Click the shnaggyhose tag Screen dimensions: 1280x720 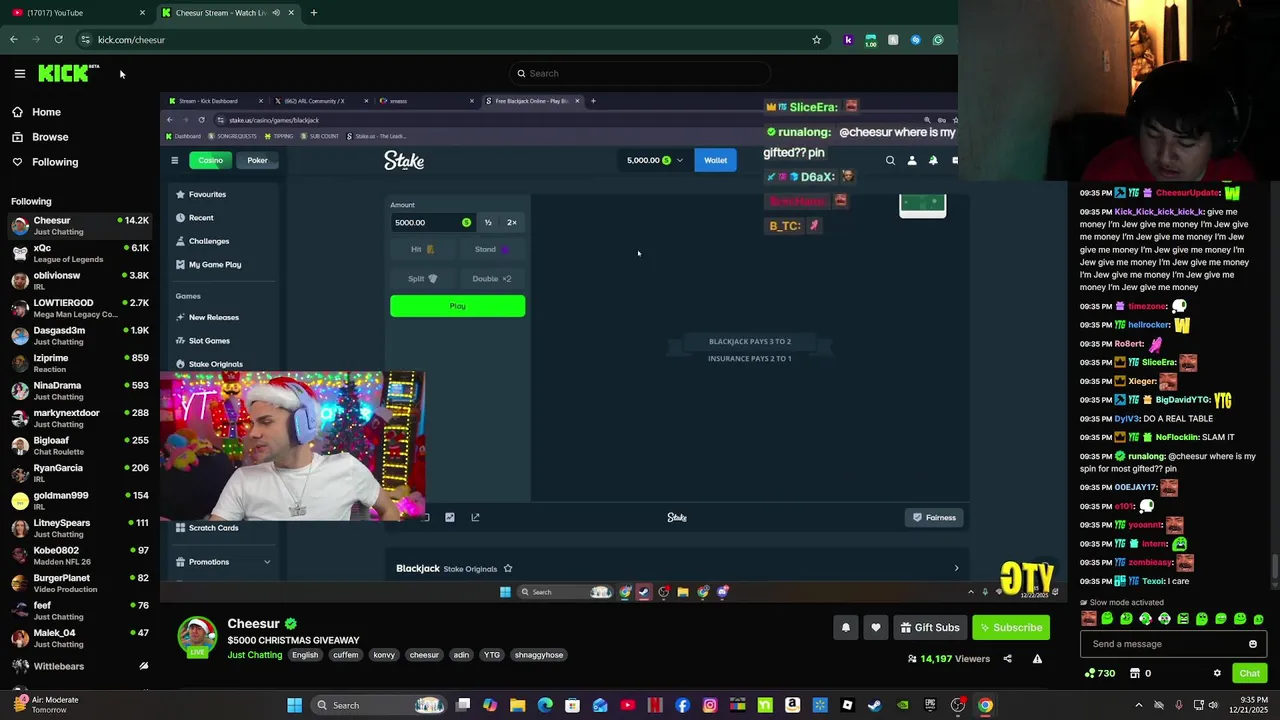(539, 655)
